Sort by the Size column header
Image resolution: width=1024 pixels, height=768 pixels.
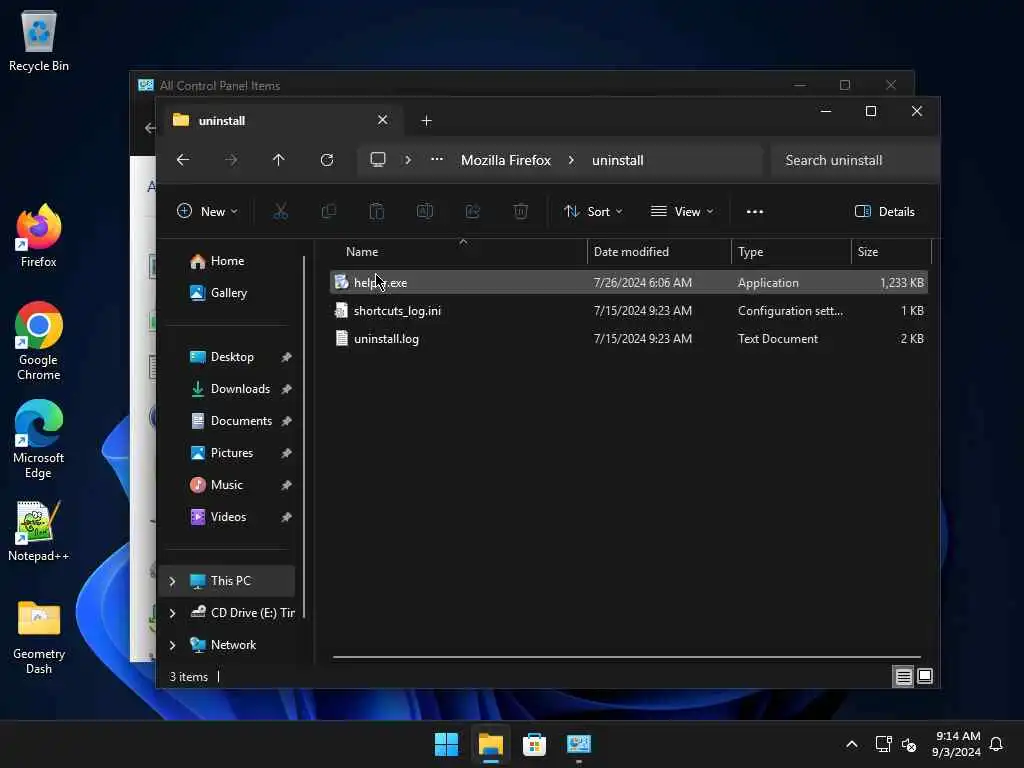coord(891,251)
